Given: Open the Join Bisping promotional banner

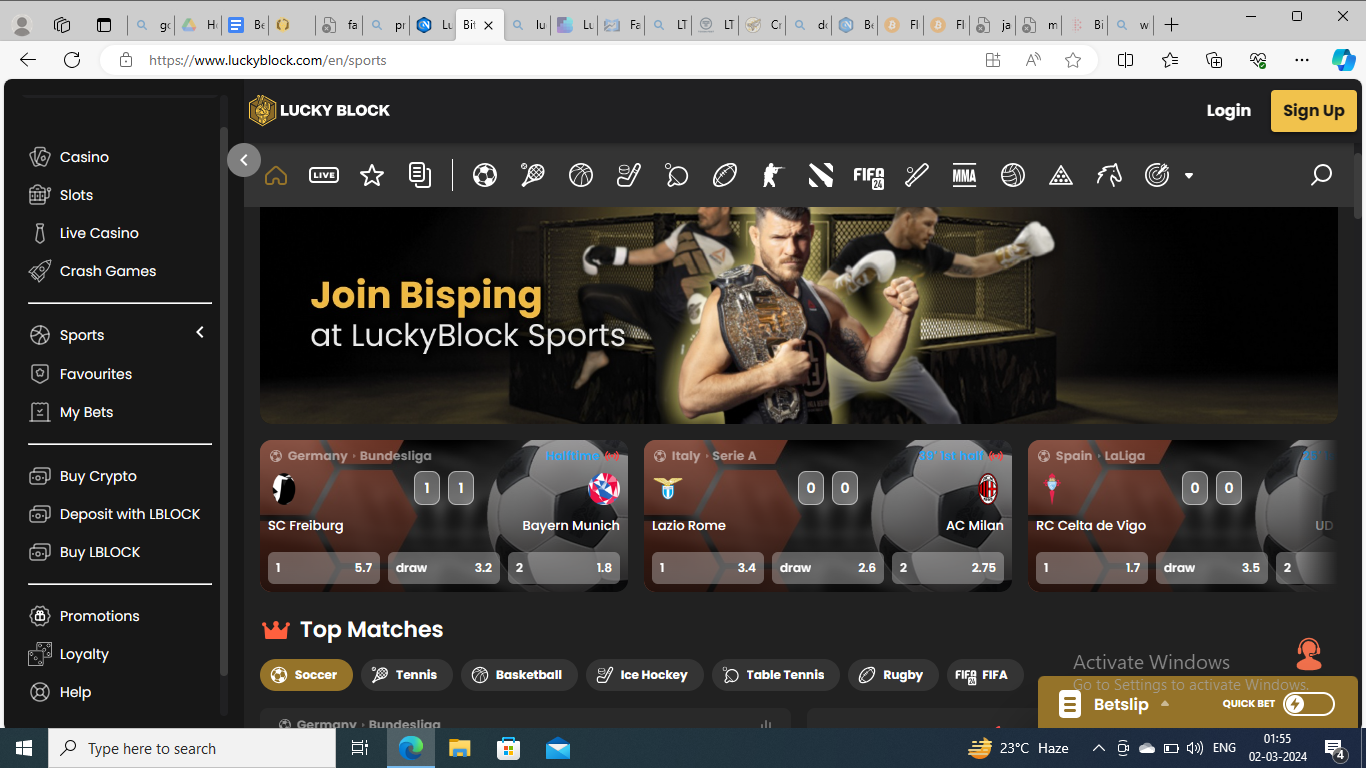Looking at the screenshot, I should tap(798, 315).
